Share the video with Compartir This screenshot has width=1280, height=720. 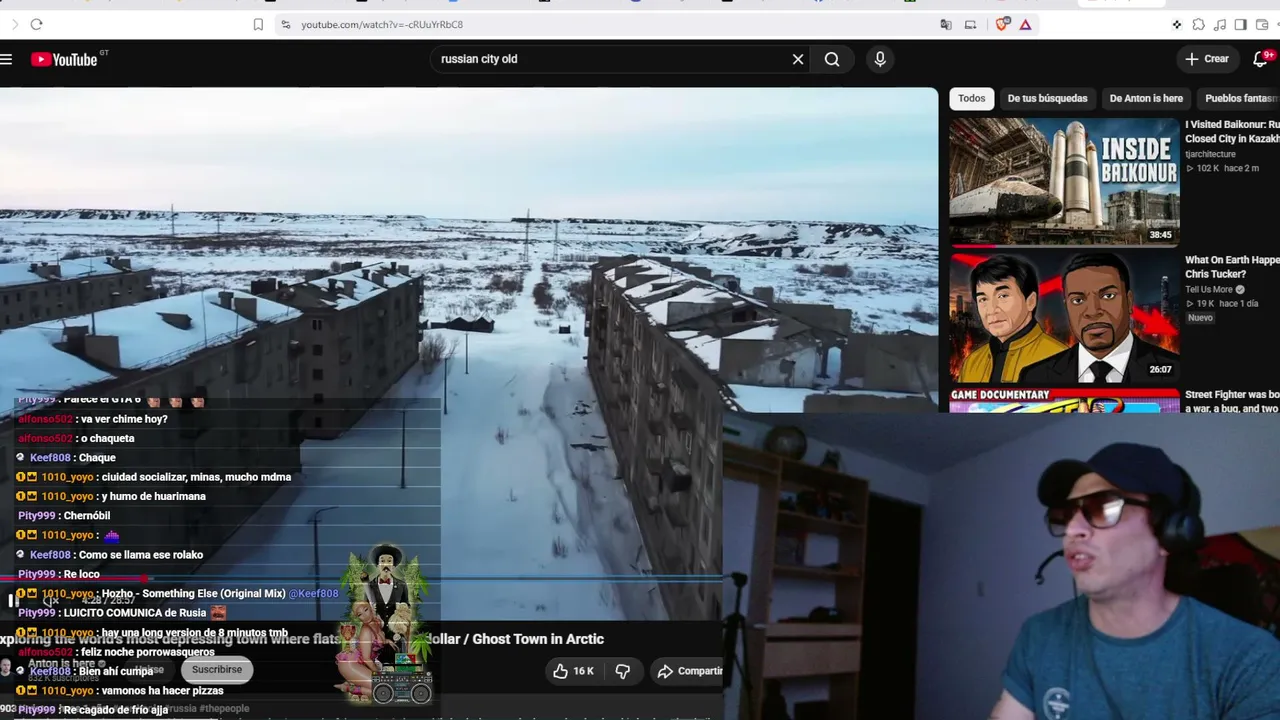pos(688,671)
